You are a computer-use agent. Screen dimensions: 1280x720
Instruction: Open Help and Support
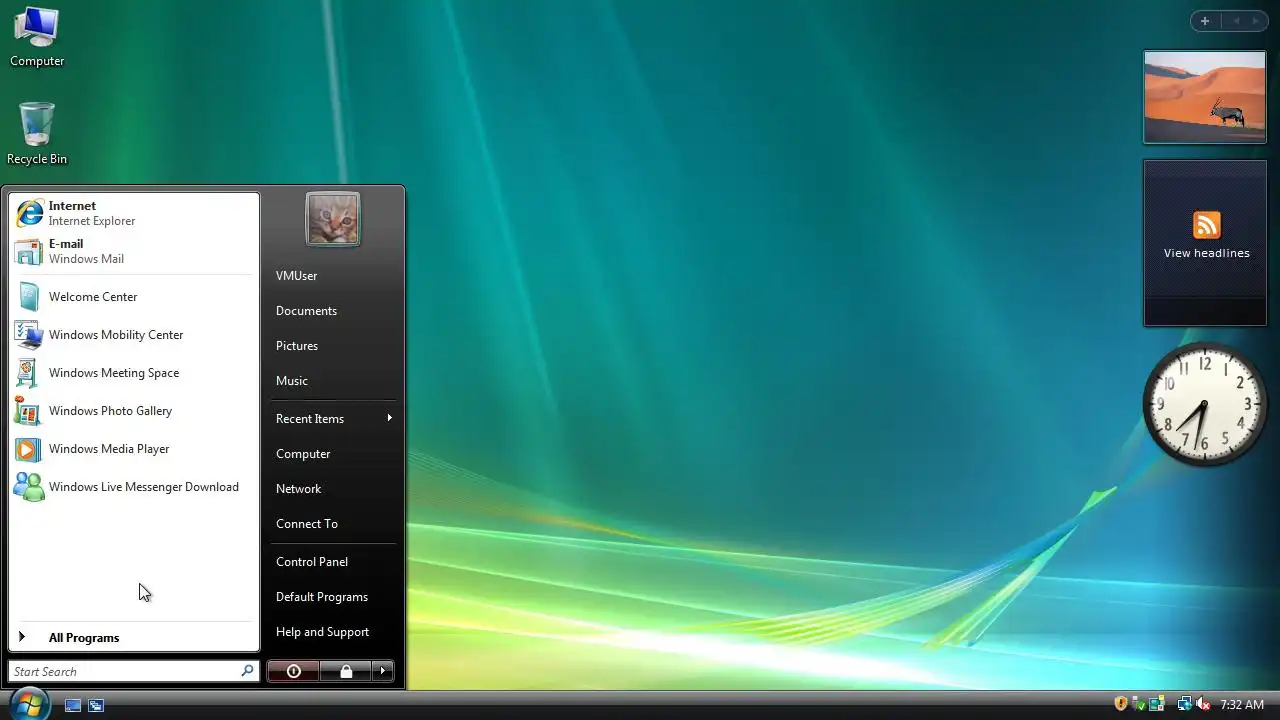(x=333, y=632)
